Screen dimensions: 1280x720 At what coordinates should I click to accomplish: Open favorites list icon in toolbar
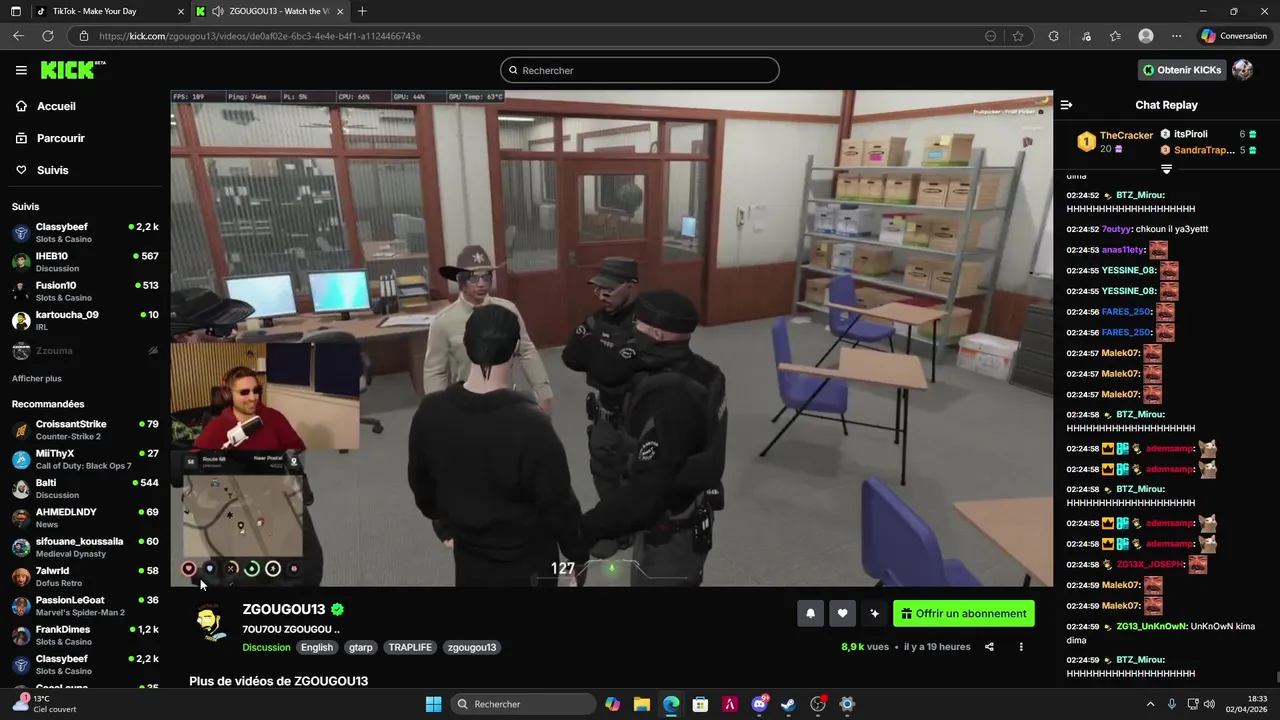pyautogui.click(x=1115, y=36)
